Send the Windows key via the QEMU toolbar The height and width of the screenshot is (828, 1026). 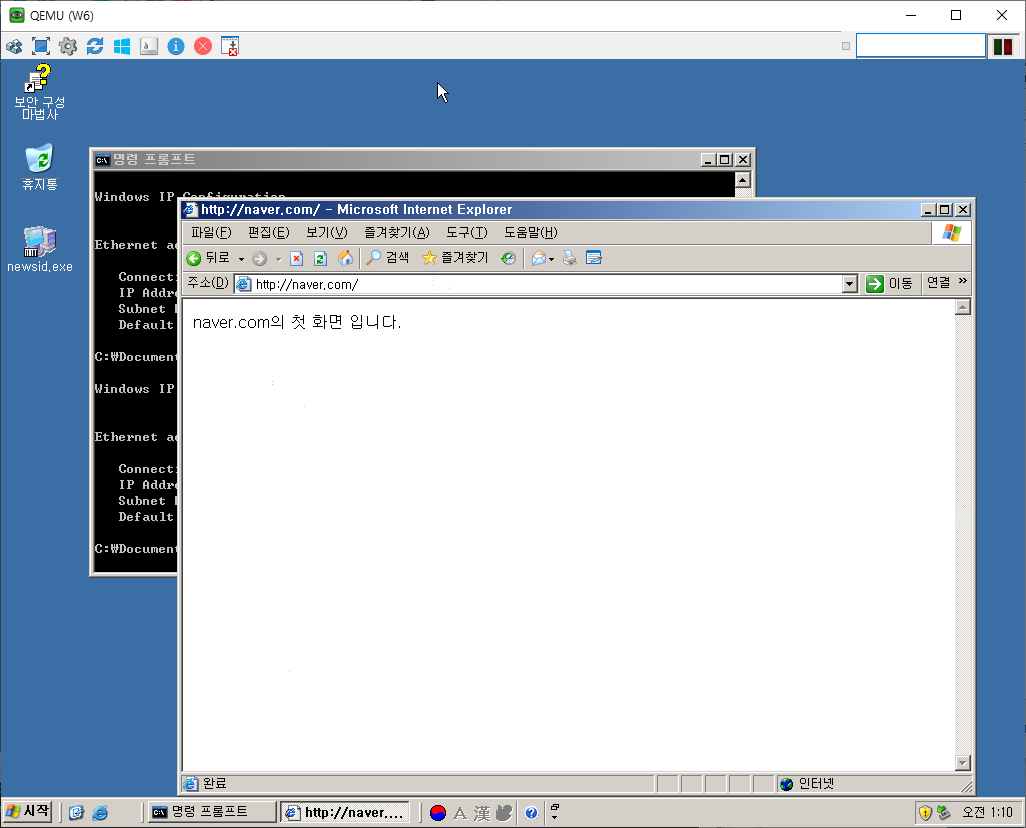[122, 46]
